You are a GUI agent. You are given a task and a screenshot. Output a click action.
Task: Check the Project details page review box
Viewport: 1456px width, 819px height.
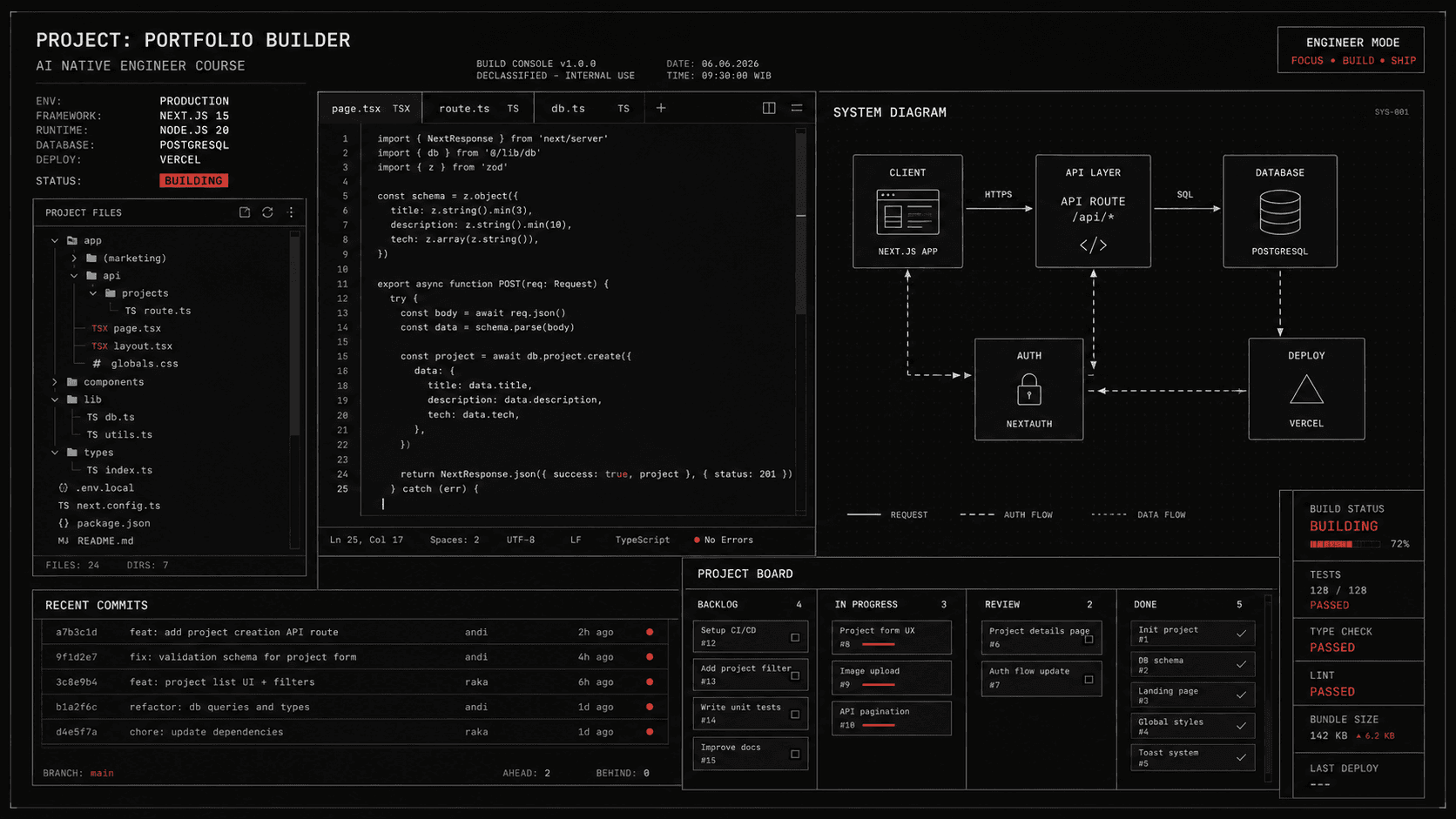click(1089, 639)
